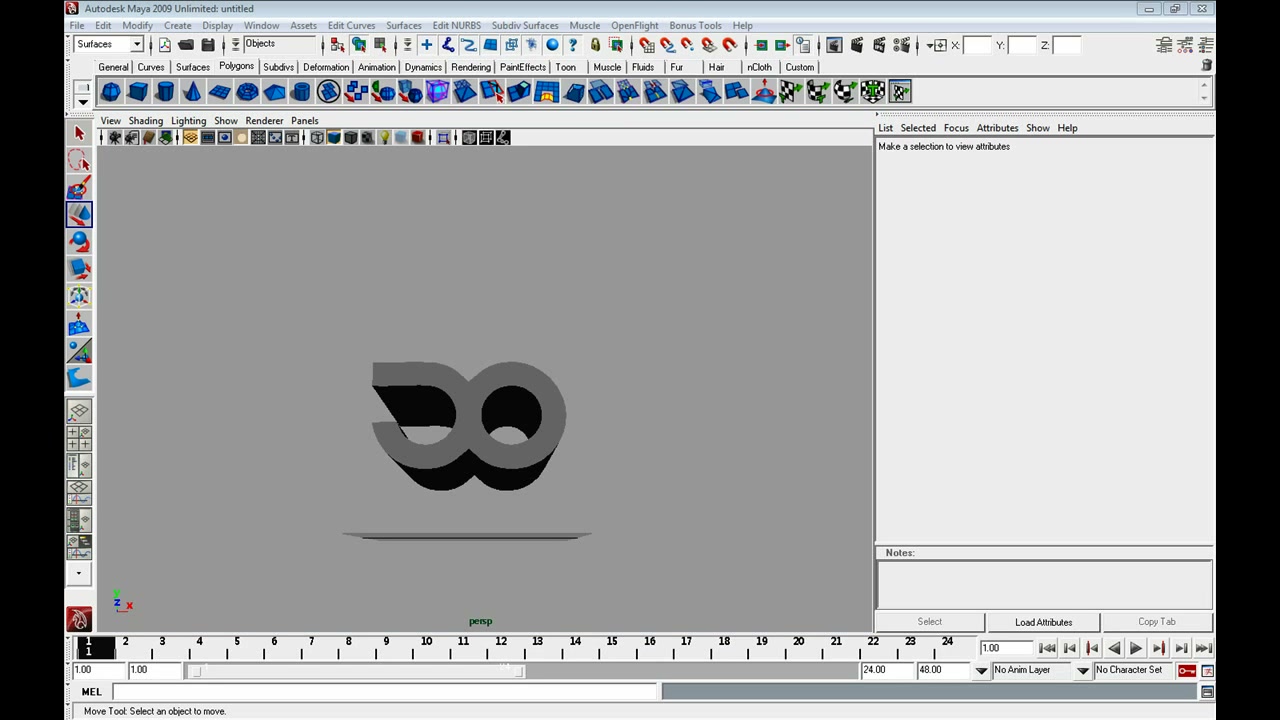Click the circled plane shelf icon
1280x720 pixels.
(328, 92)
